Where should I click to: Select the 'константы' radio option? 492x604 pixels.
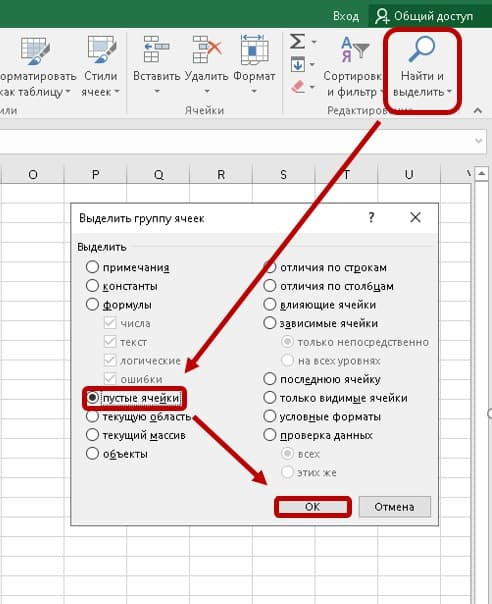click(x=92, y=286)
